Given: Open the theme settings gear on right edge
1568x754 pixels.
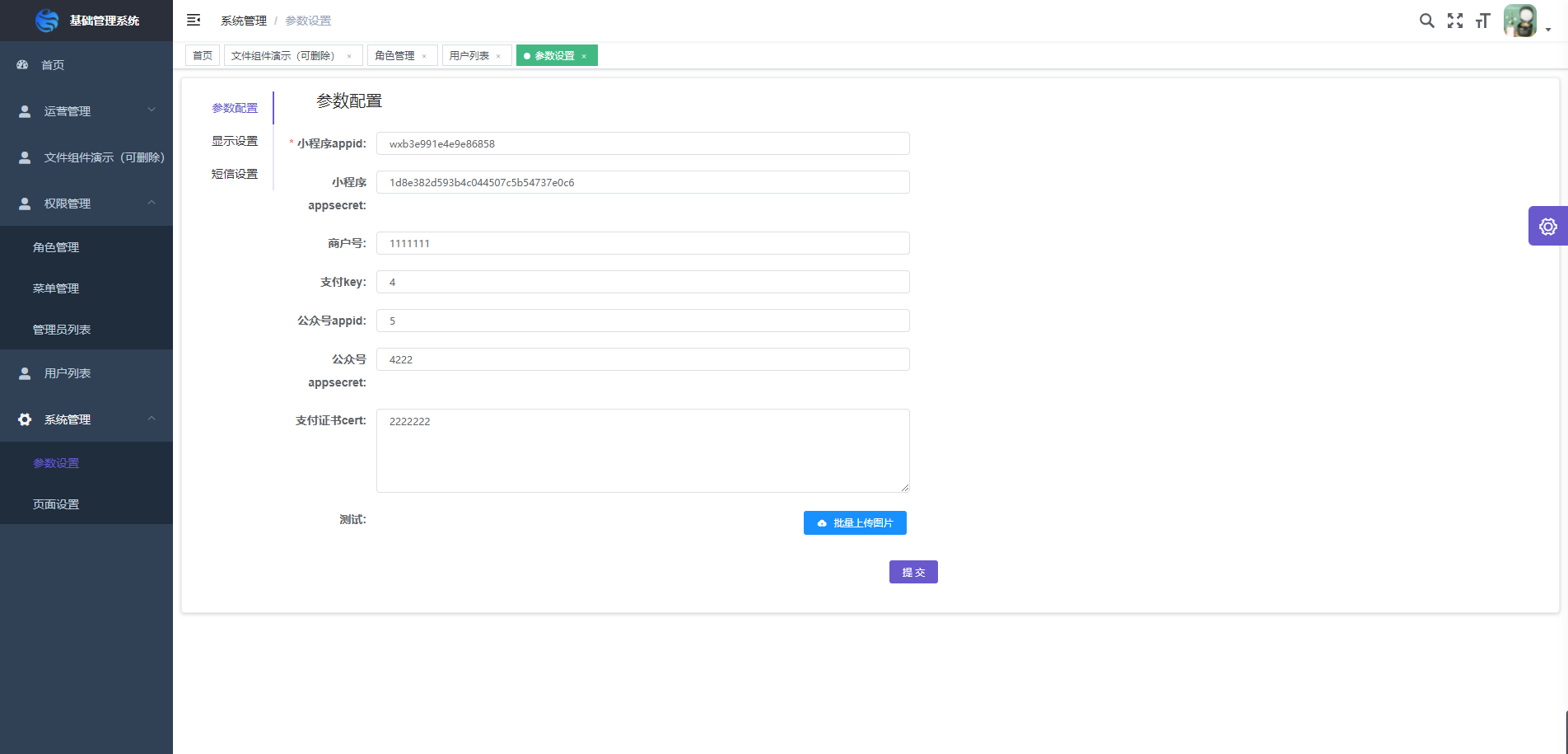Looking at the screenshot, I should [1548, 226].
